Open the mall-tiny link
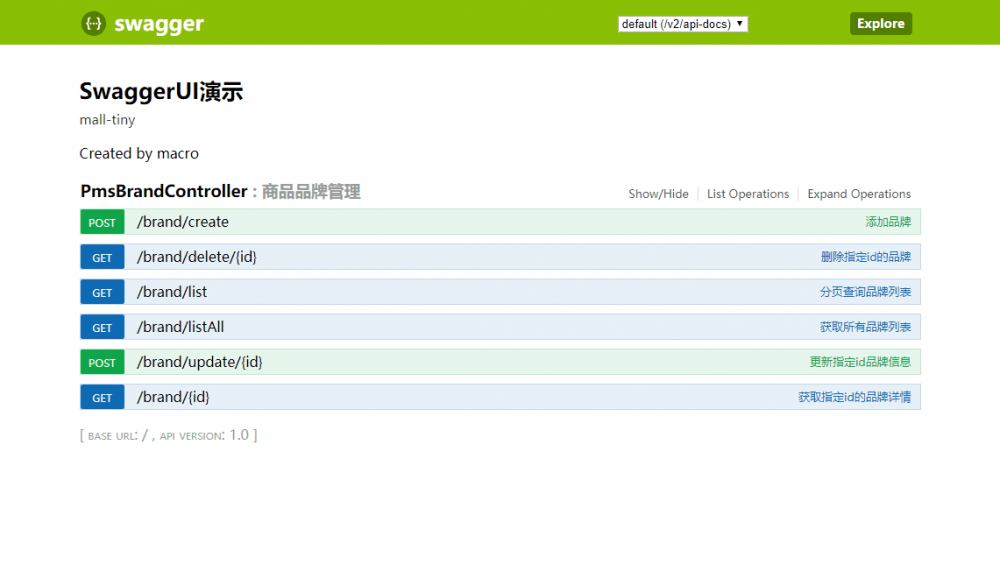The width and height of the screenshot is (1000, 579). (x=107, y=120)
